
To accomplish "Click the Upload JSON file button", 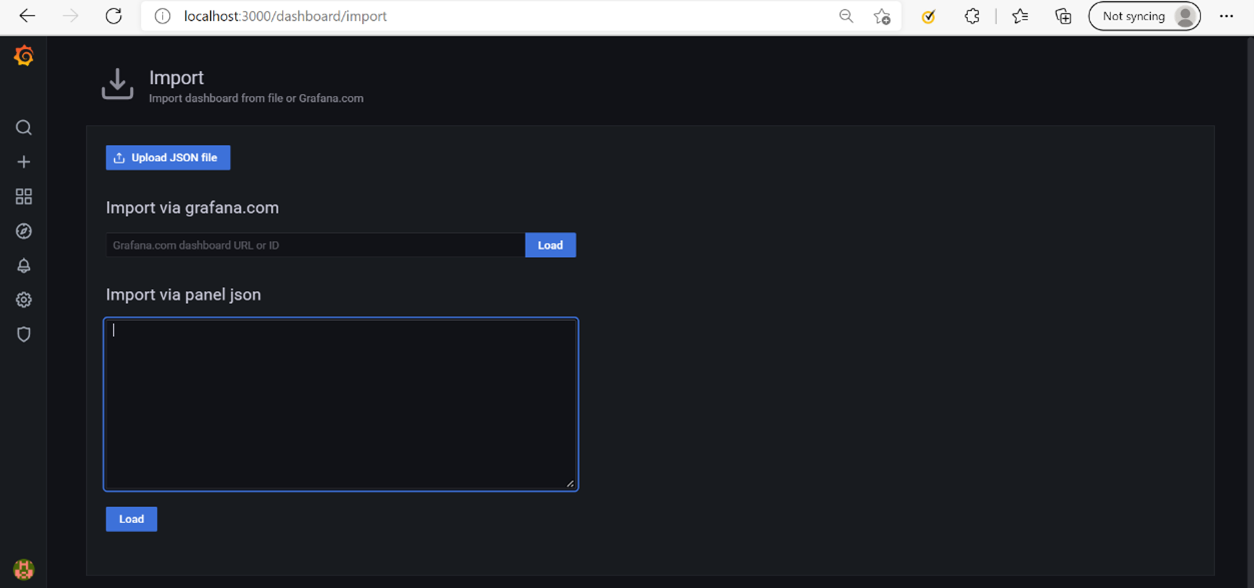I will [x=168, y=158].
